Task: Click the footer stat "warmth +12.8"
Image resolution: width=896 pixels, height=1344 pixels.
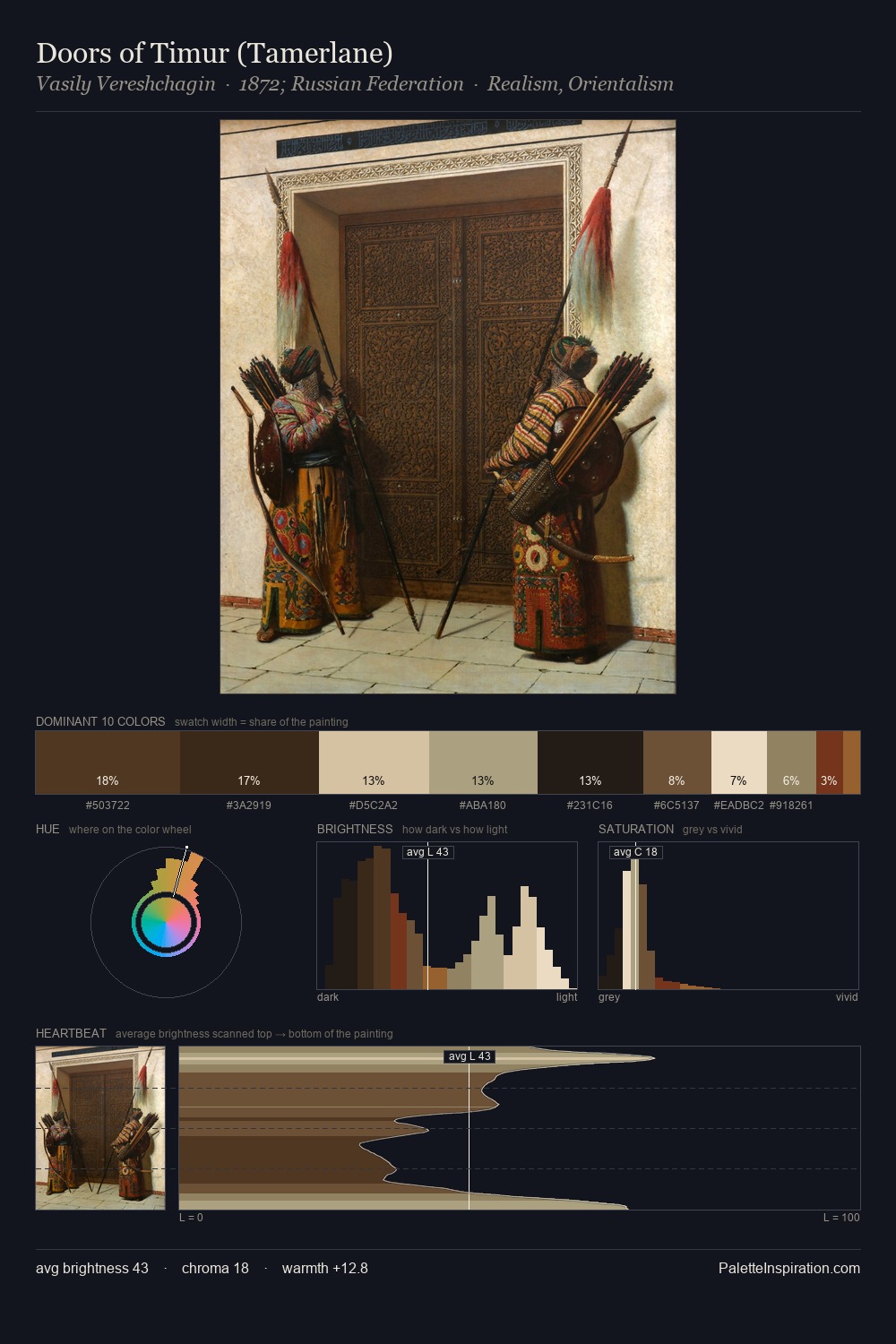Action: point(325,1268)
